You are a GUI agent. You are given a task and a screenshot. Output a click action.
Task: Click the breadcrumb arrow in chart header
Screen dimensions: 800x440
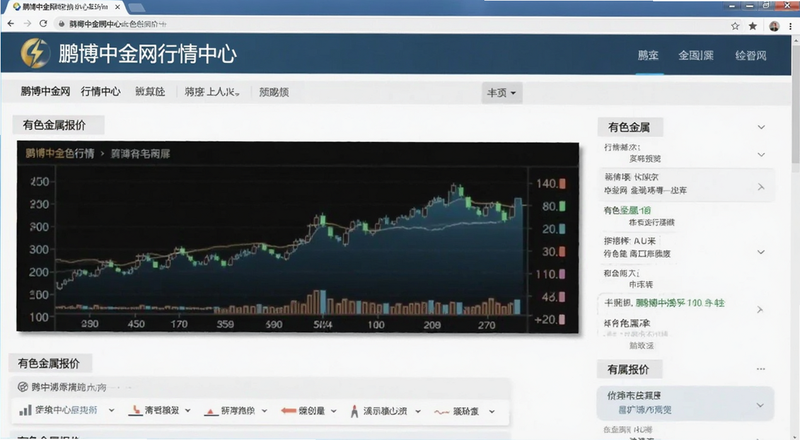102,153
